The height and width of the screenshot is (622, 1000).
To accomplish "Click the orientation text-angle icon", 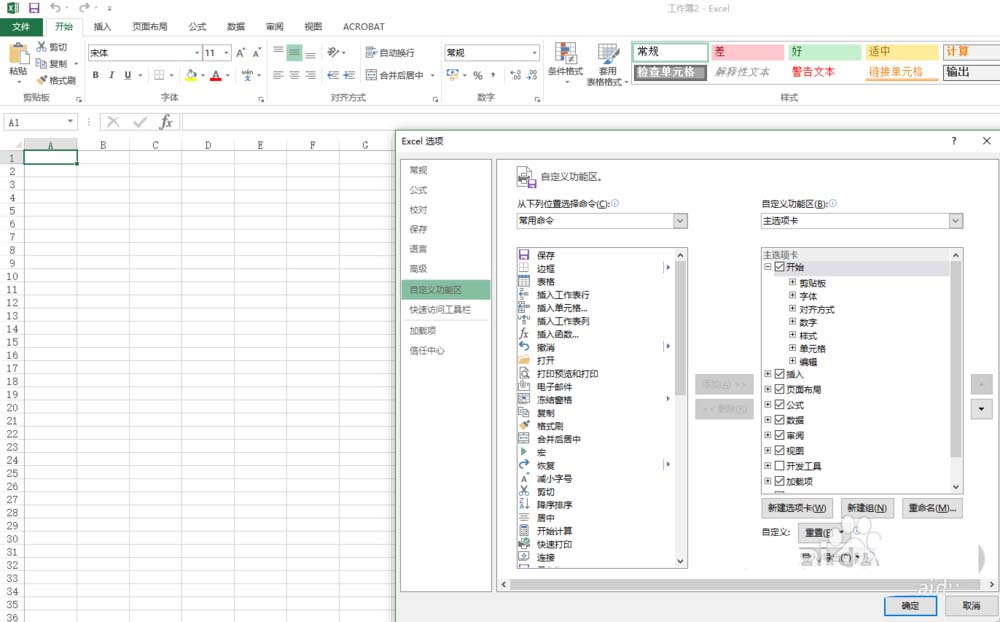I will [333, 53].
